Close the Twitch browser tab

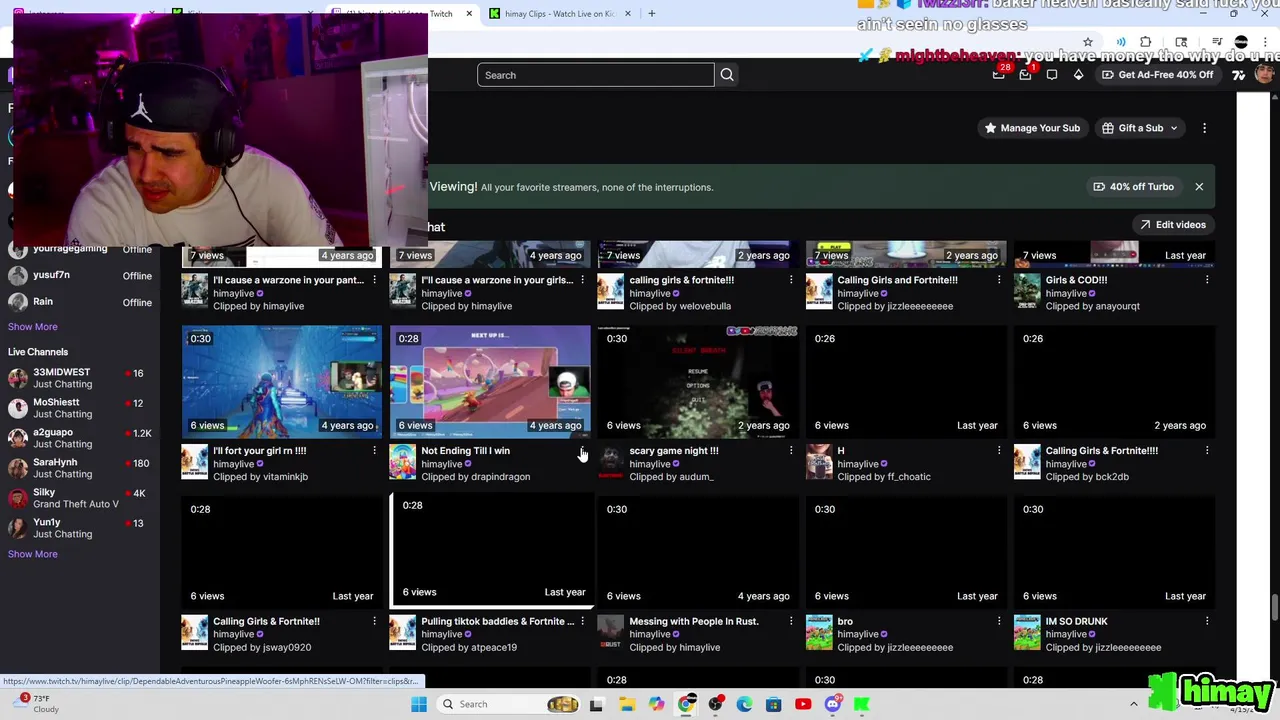468,13
